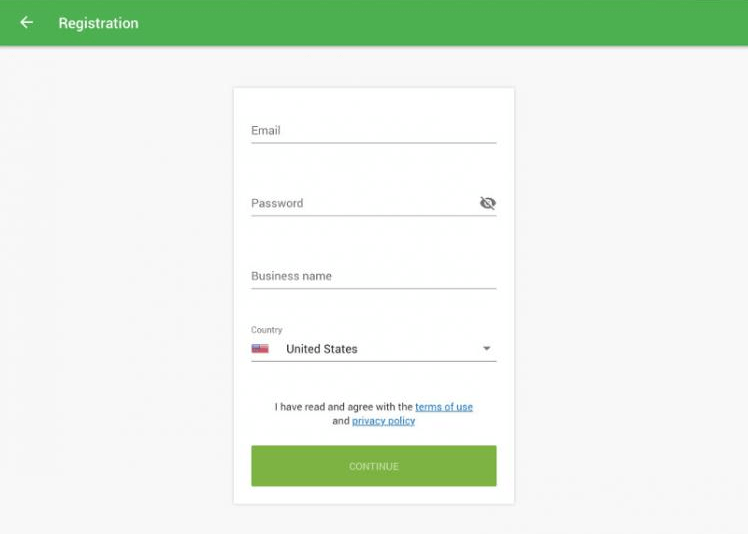Focus the Password input field
Screen dimensions: 748x534
point(360,203)
